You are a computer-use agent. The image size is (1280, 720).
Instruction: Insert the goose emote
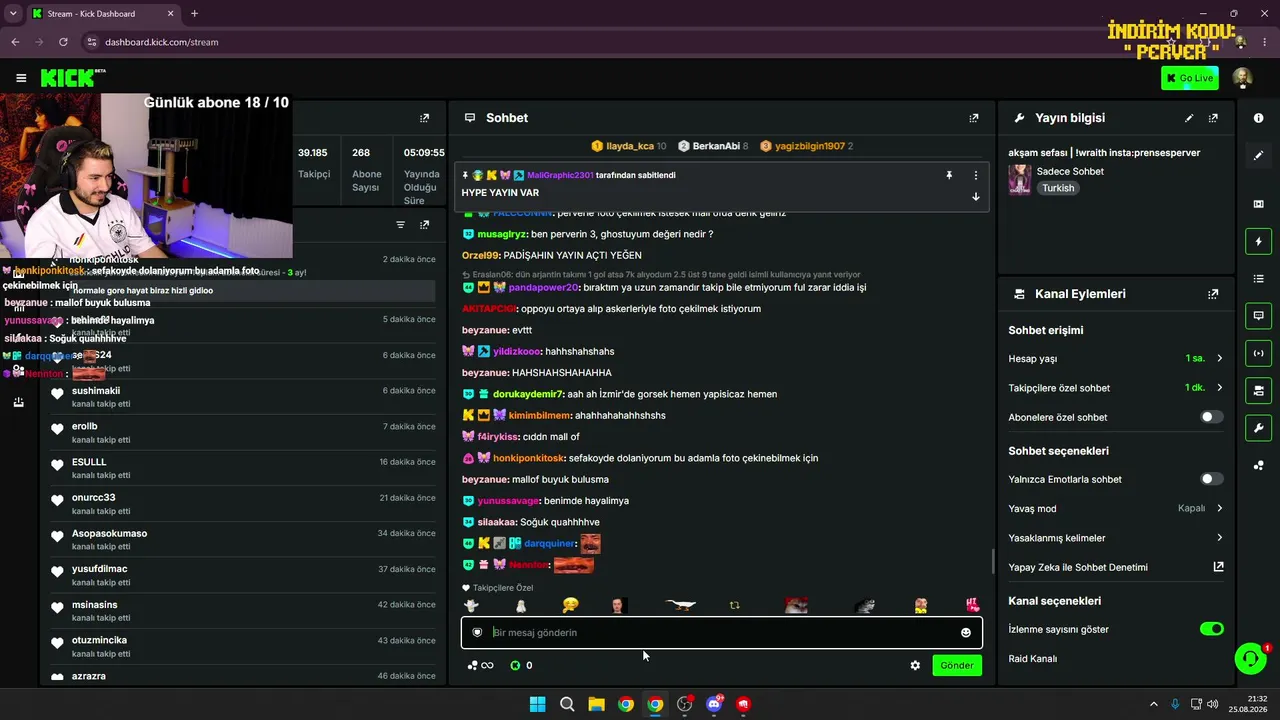click(680, 605)
